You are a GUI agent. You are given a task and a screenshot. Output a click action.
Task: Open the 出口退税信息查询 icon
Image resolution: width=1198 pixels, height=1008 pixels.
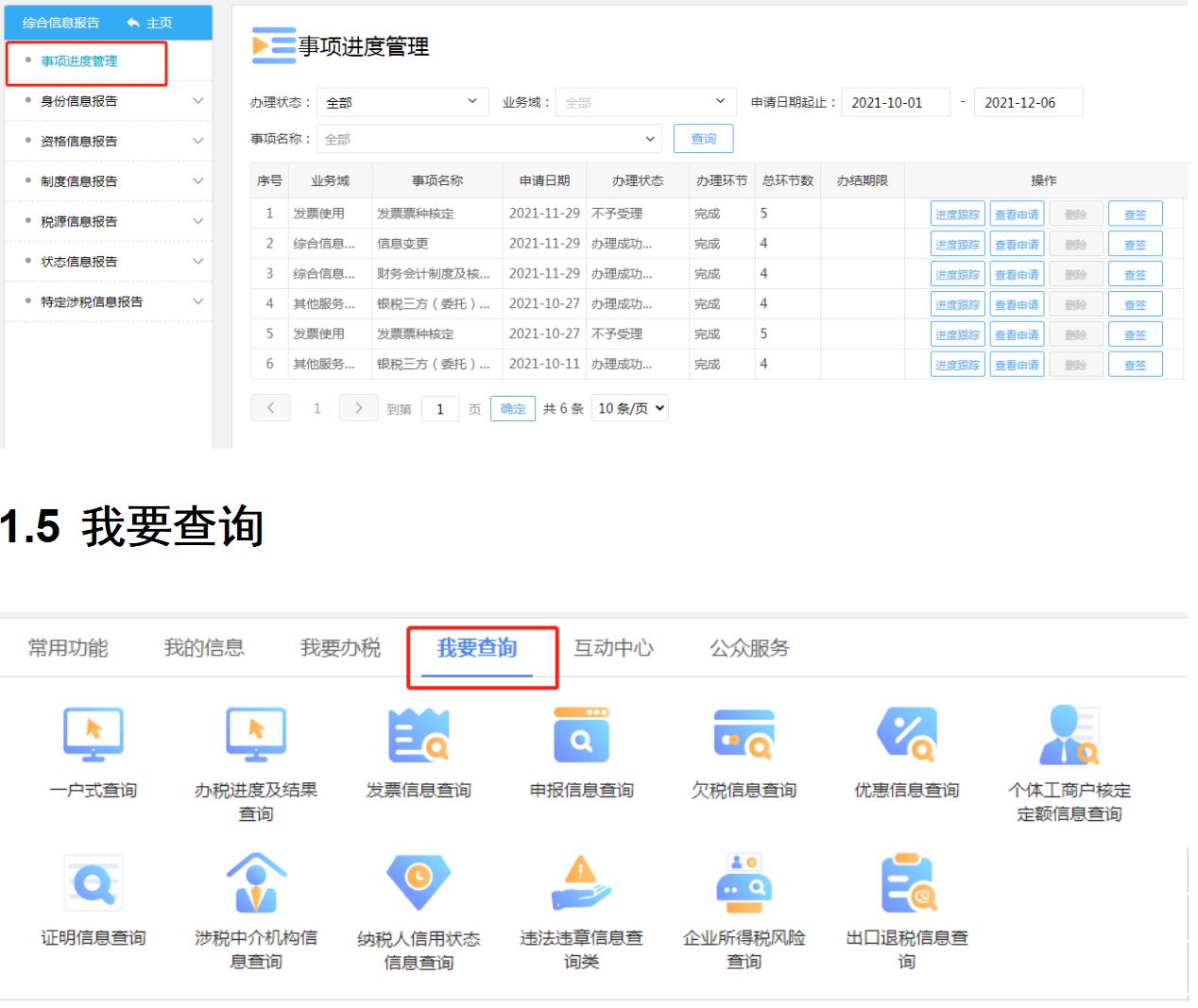click(907, 883)
